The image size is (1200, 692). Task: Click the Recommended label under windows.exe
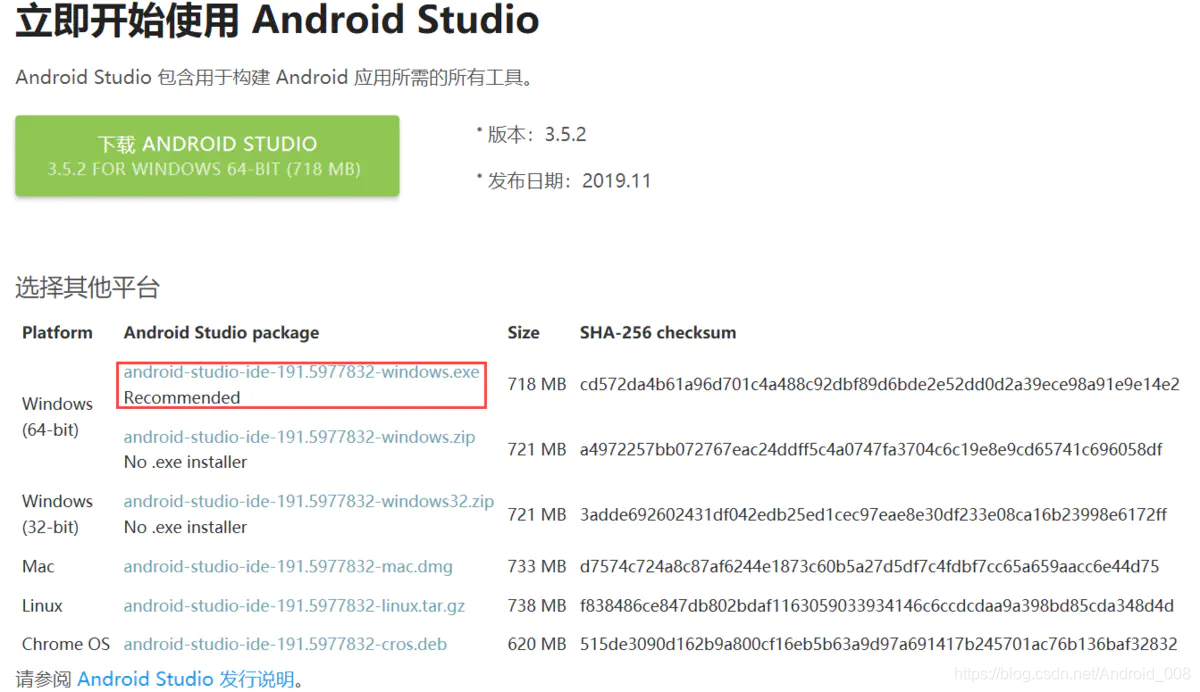[x=182, y=398]
